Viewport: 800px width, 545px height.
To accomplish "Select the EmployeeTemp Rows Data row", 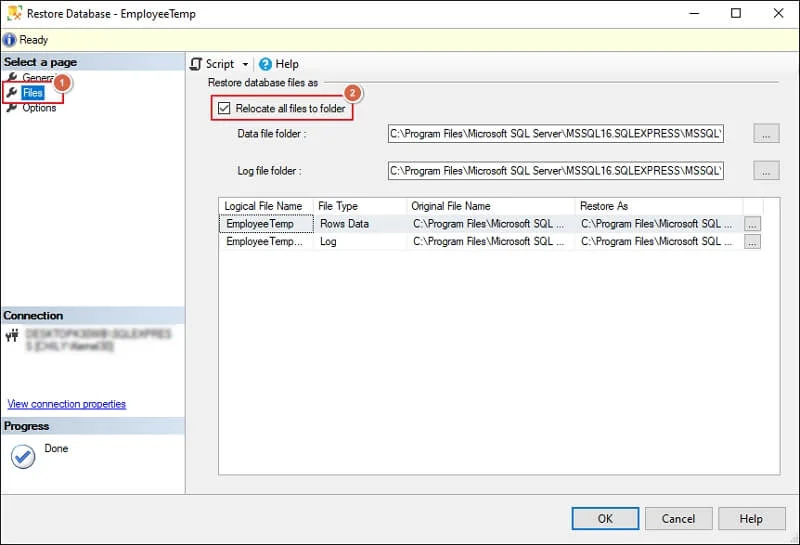I will (490, 224).
